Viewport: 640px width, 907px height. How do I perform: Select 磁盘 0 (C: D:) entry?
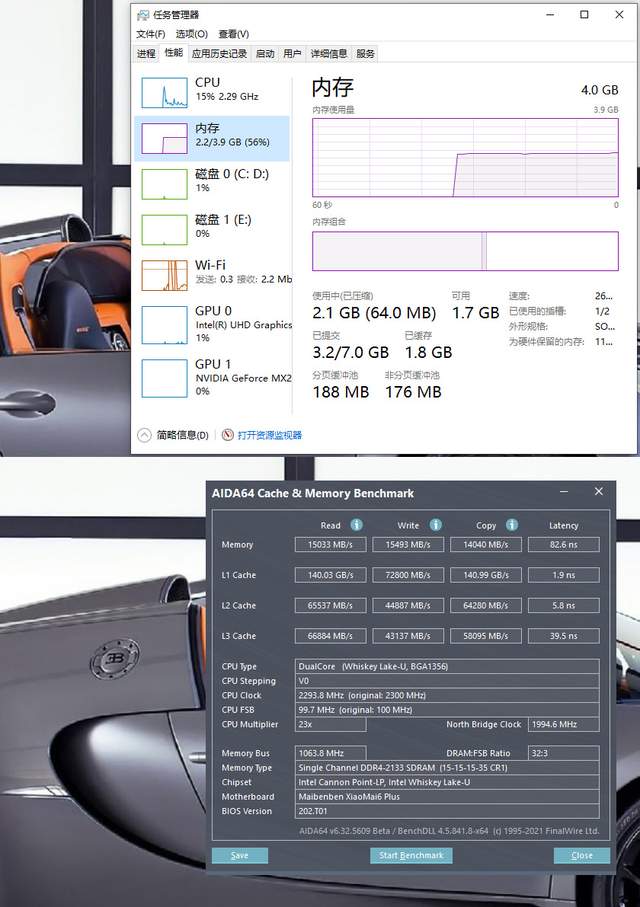click(213, 184)
